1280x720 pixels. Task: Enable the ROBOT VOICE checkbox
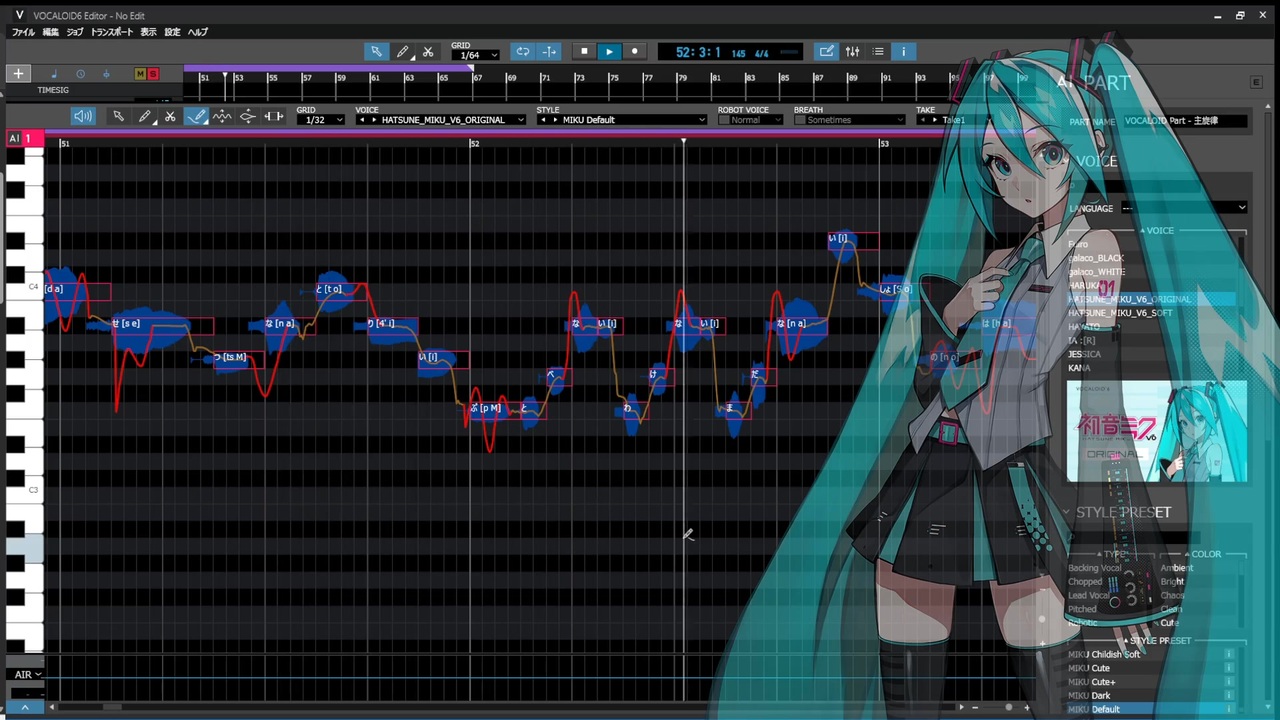tap(724, 120)
